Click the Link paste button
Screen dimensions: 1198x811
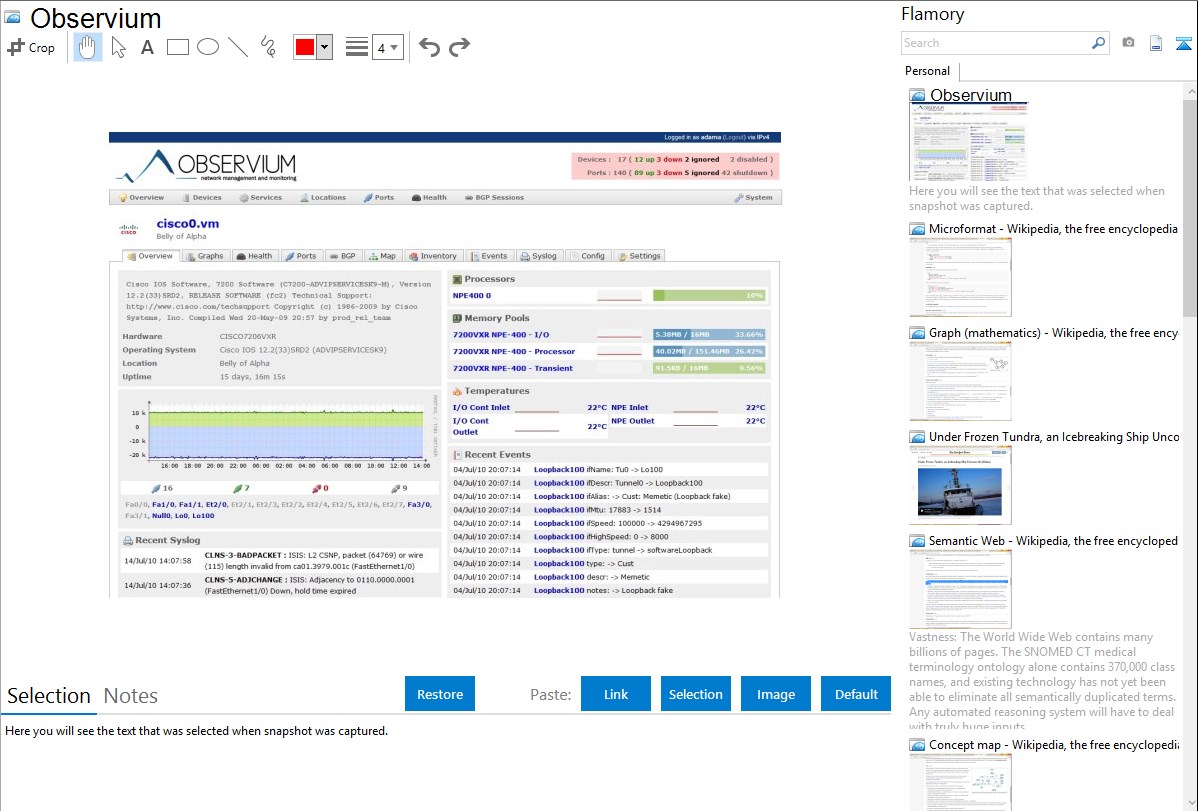[x=616, y=694]
